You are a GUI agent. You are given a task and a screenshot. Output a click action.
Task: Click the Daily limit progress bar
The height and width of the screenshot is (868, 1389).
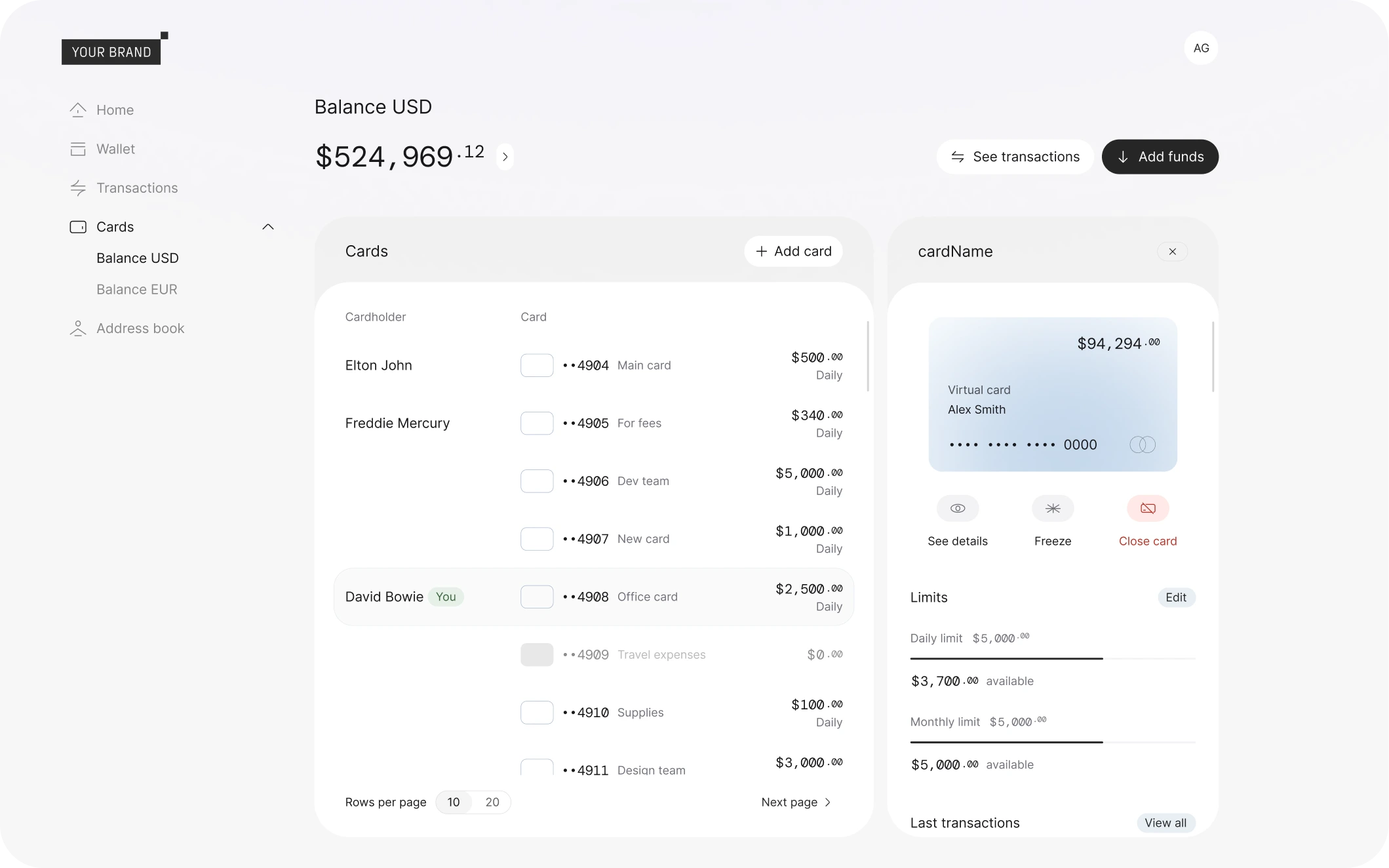pos(1052,658)
